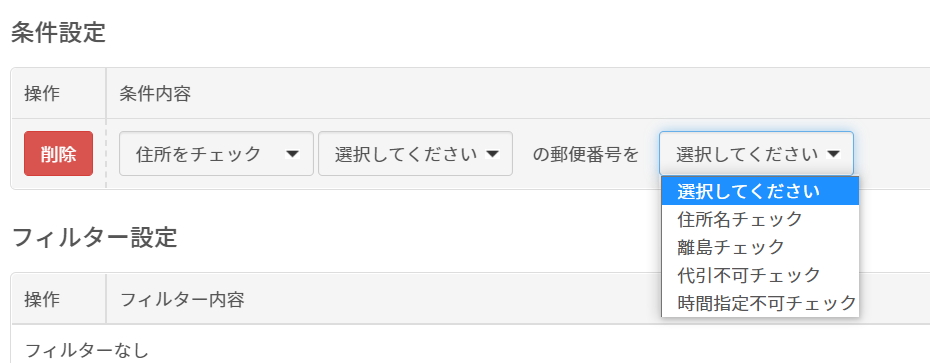The height and width of the screenshot is (363, 930).
Task: Open the middle 選択してください dropdown
Action: click(x=415, y=154)
